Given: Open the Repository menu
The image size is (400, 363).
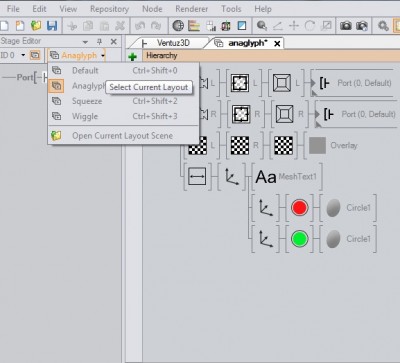Looking at the screenshot, I should (110, 9).
